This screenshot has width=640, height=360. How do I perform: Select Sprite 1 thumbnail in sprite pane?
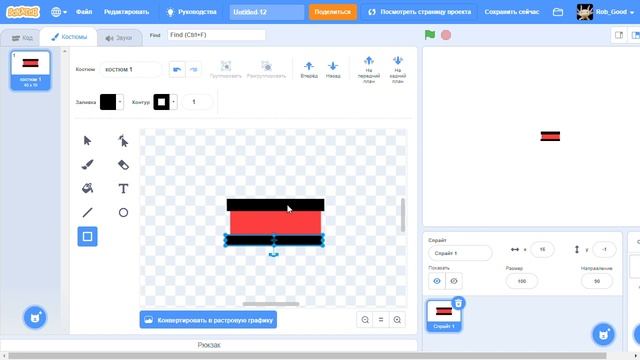point(444,316)
